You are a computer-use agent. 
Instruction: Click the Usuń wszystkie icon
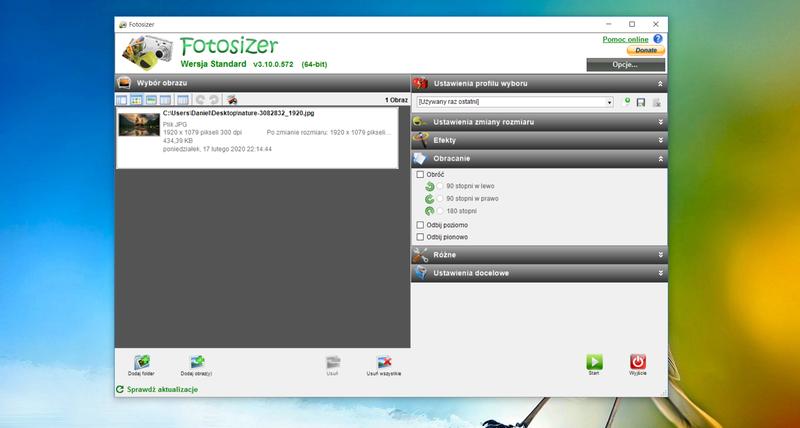(x=382, y=362)
